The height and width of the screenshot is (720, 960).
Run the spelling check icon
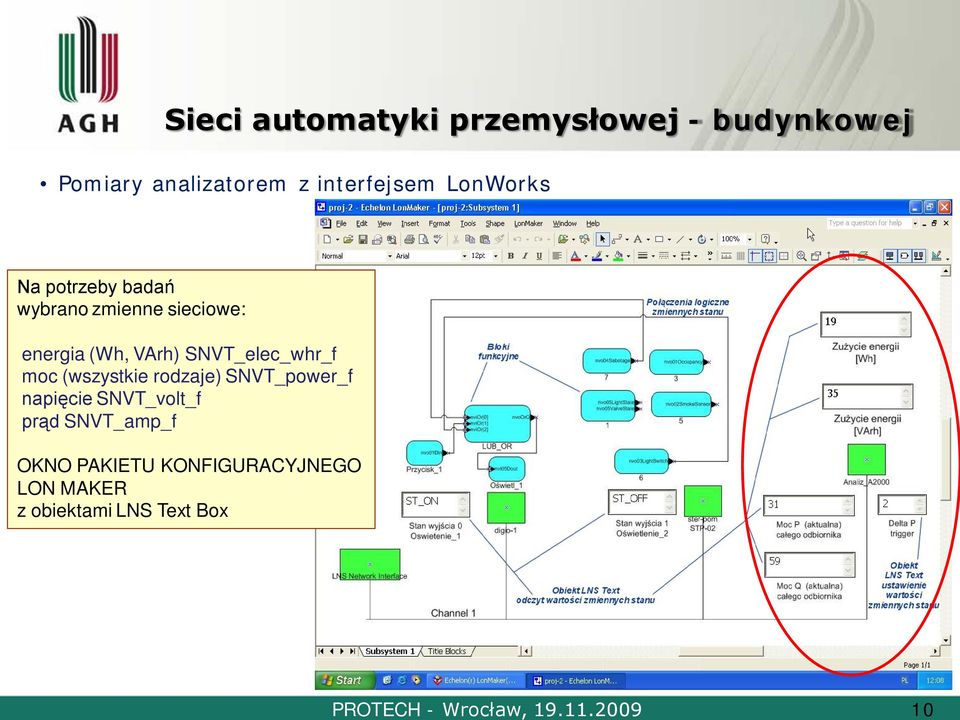click(x=438, y=239)
